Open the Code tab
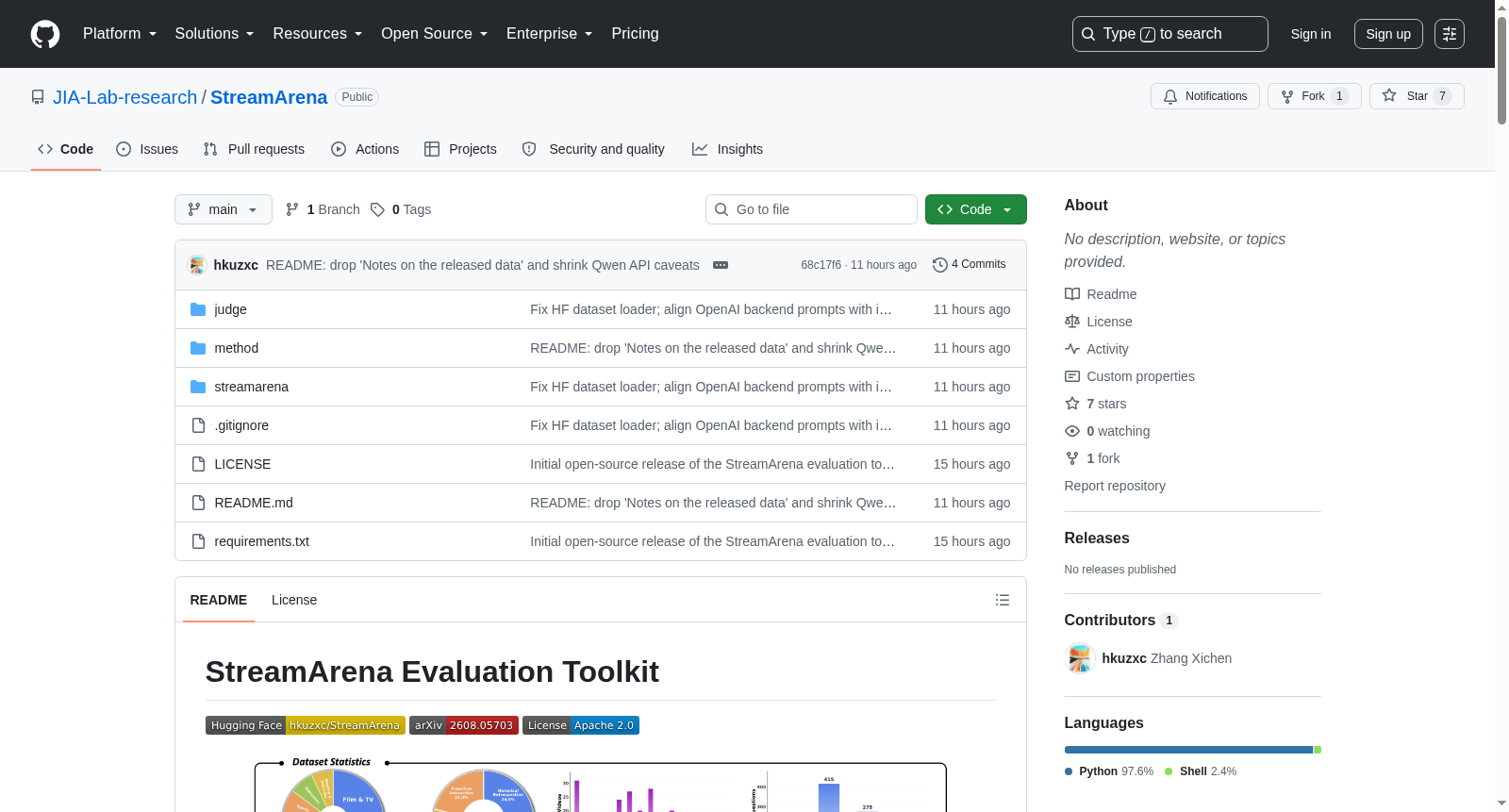Image resolution: width=1509 pixels, height=812 pixels. coord(66,149)
